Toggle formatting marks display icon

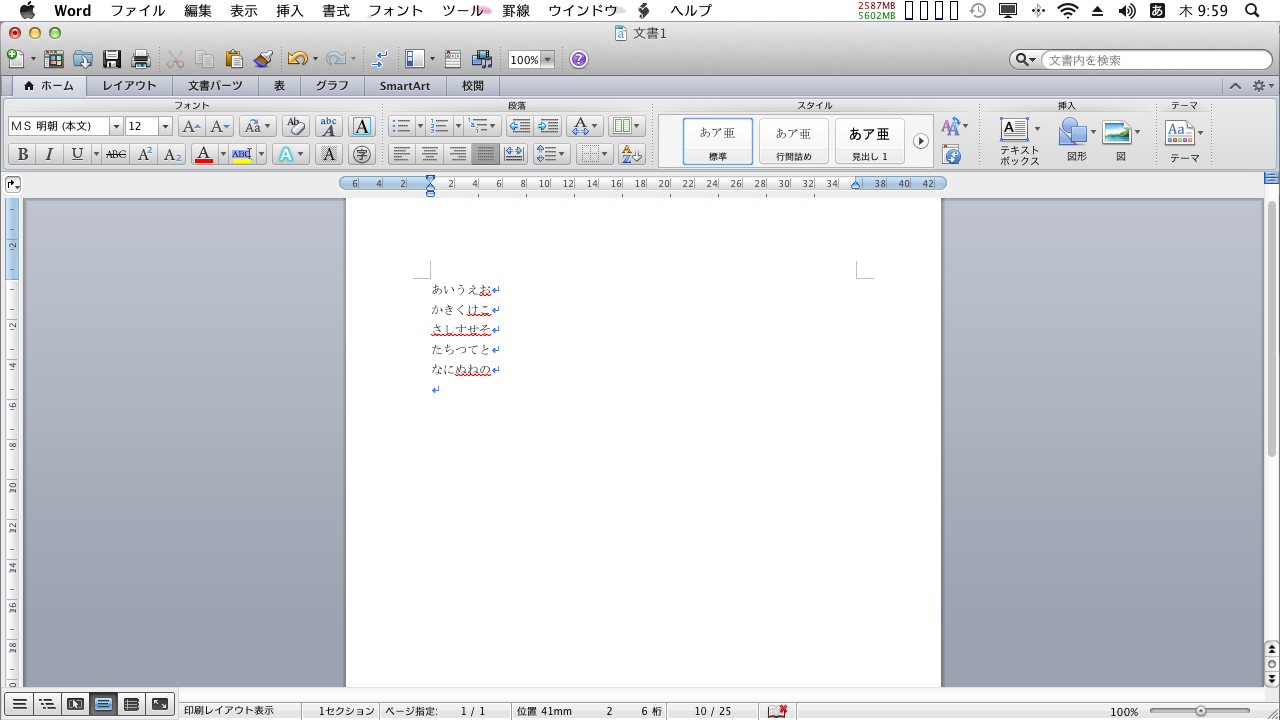click(x=380, y=59)
